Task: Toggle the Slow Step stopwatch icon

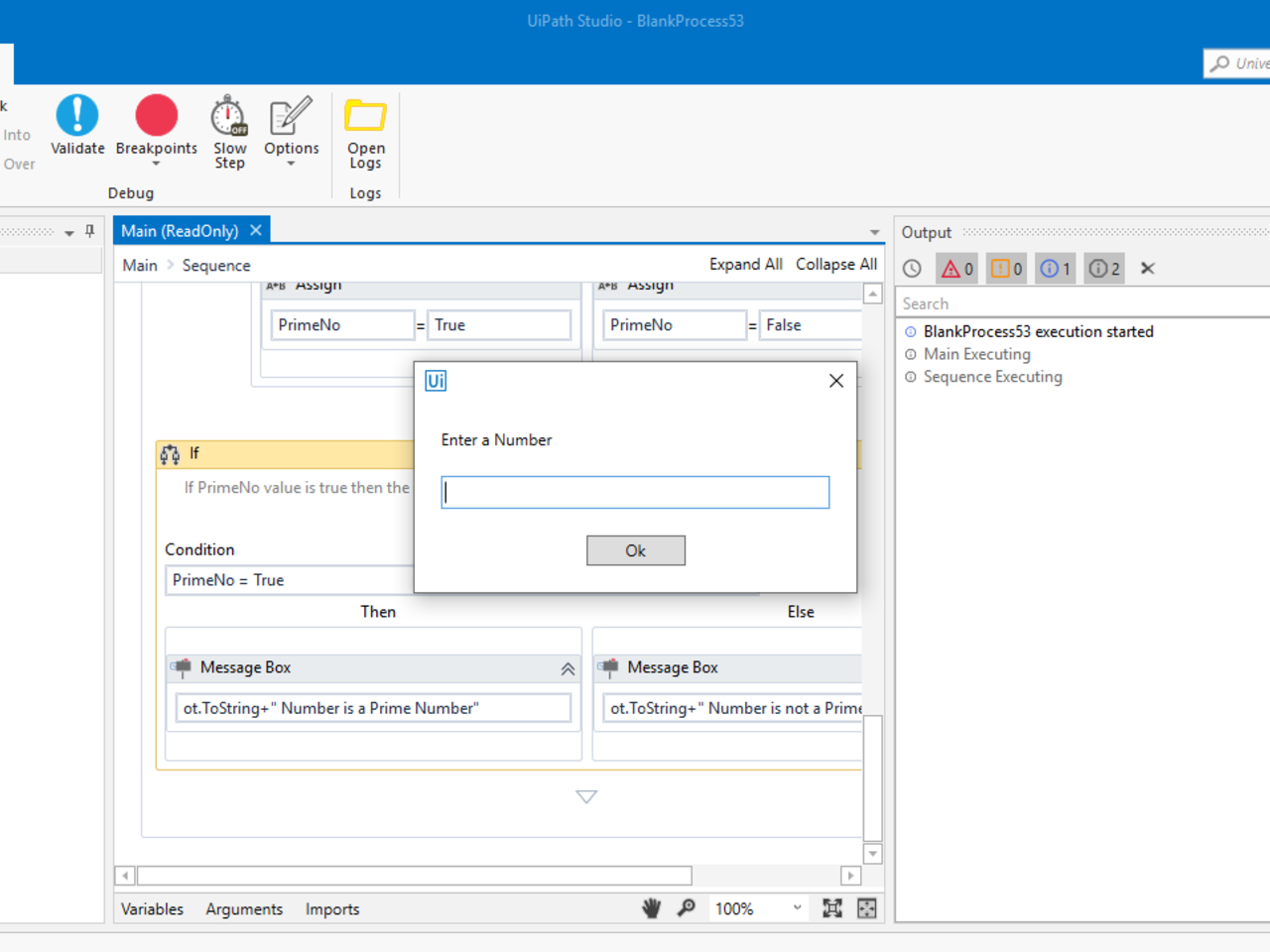Action: pyautogui.click(x=229, y=116)
